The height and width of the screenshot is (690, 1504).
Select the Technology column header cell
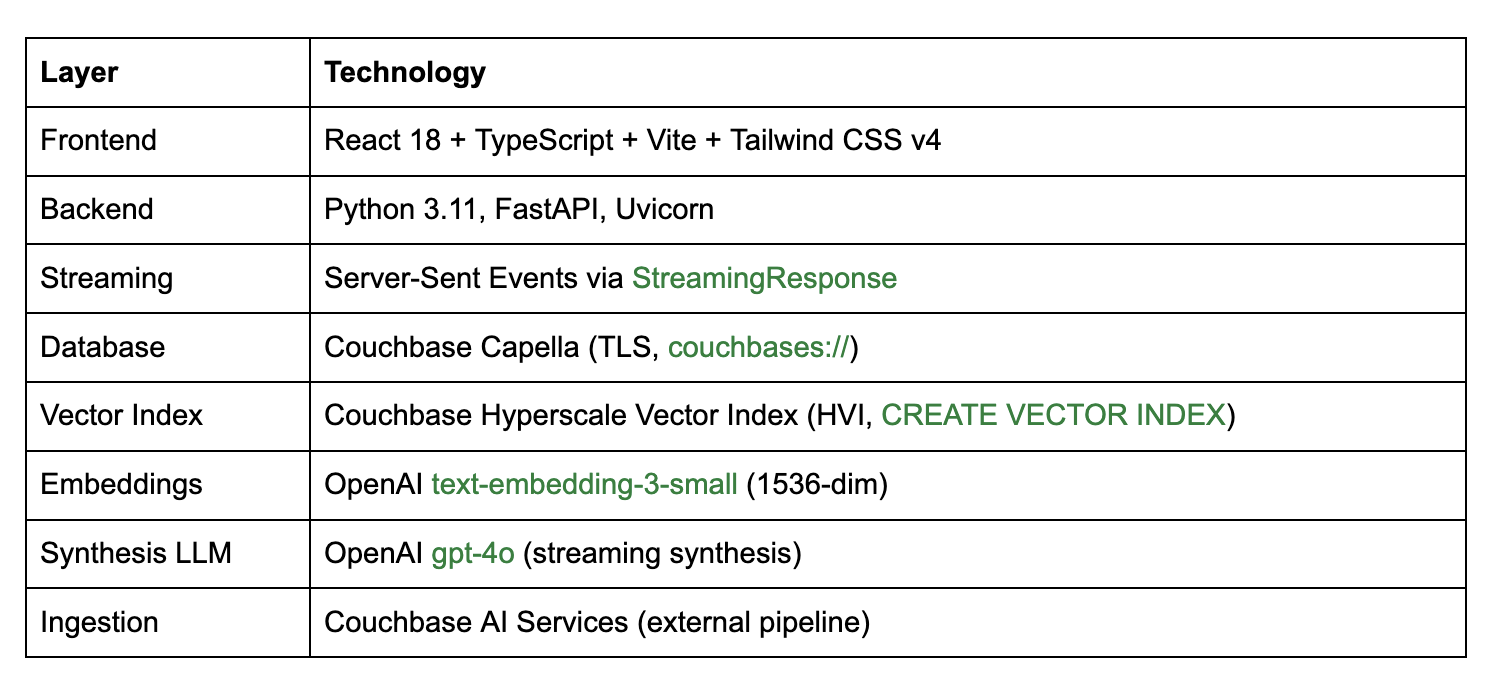tap(405, 72)
